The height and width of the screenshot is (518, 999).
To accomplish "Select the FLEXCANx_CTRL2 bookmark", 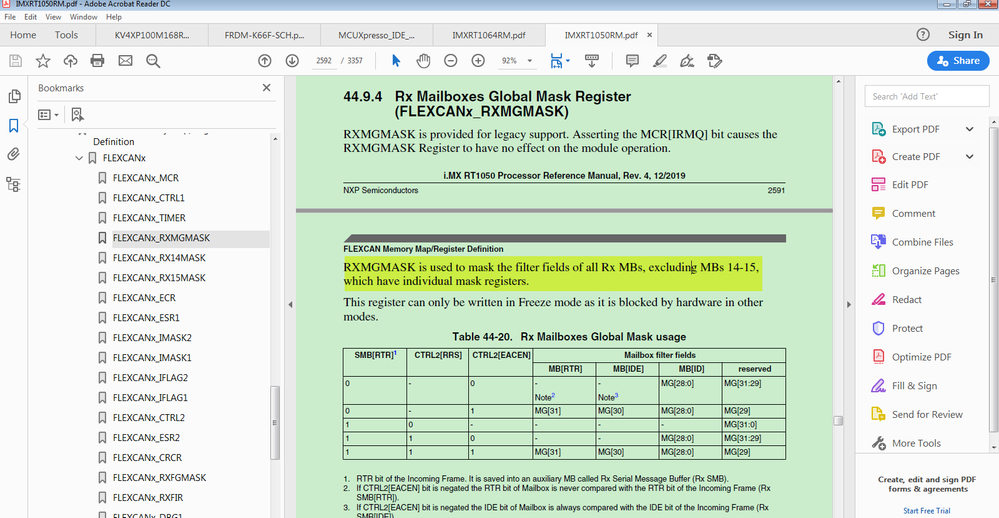I will pos(148,418).
